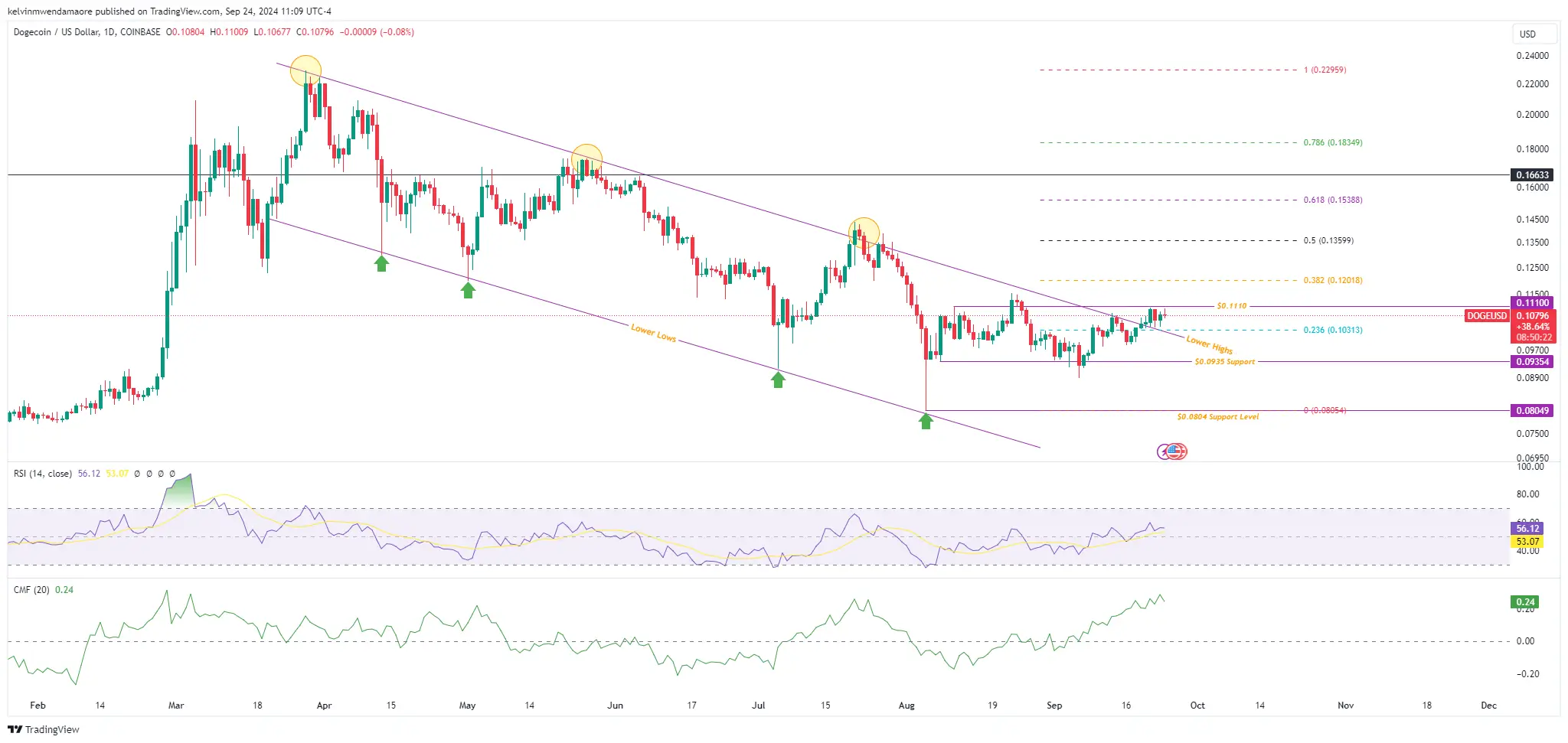Click the high value H0.11009
1568x743 pixels.
(x=229, y=32)
